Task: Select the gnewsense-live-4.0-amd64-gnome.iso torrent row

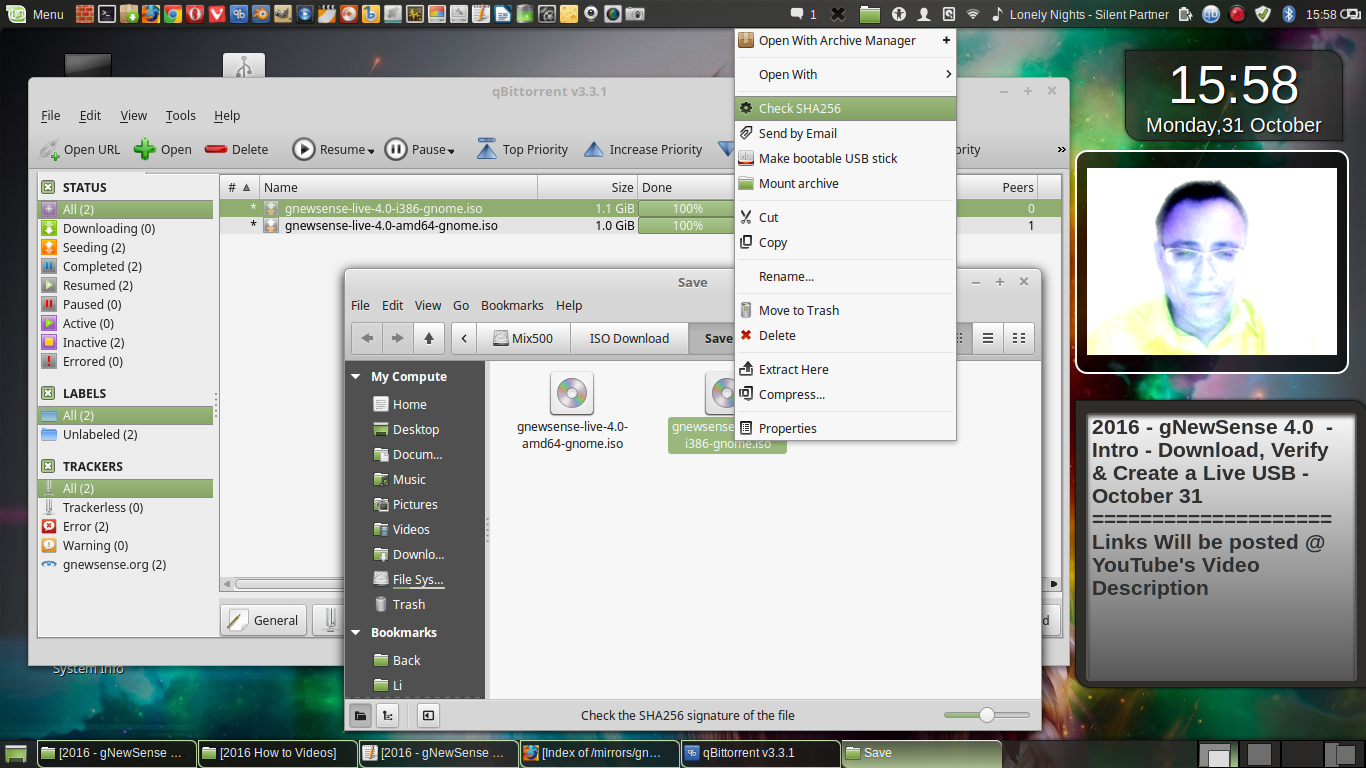Action: (640, 226)
